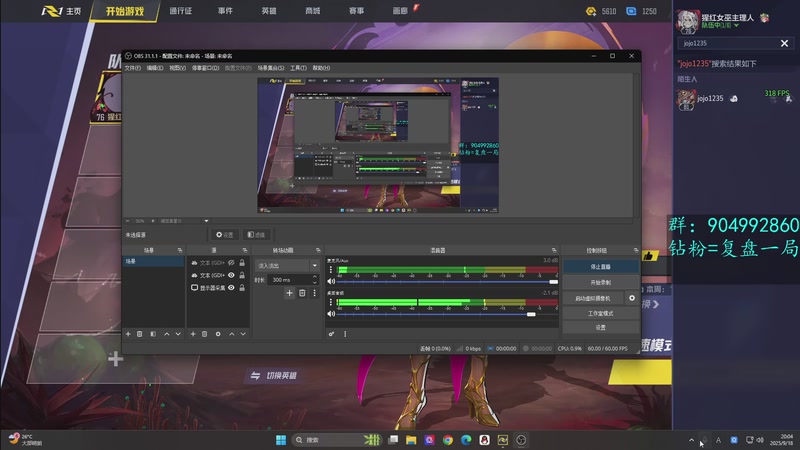Mute the desktop audio channel

coord(331,314)
